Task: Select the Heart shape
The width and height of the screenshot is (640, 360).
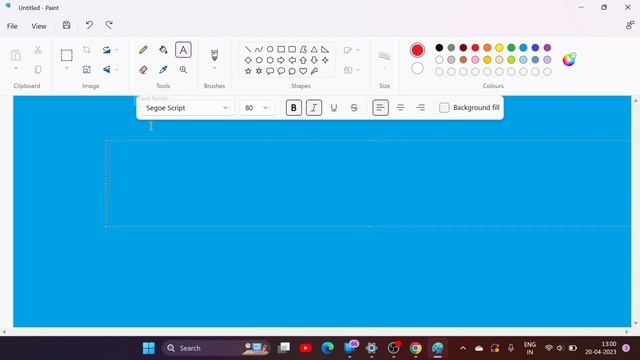Action: 303,71
